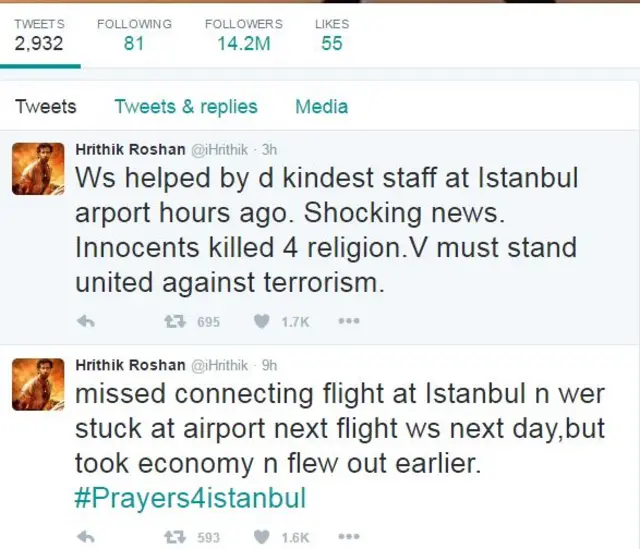
Task: Like the tweet with 1.6K likes
Action: [x=261, y=537]
